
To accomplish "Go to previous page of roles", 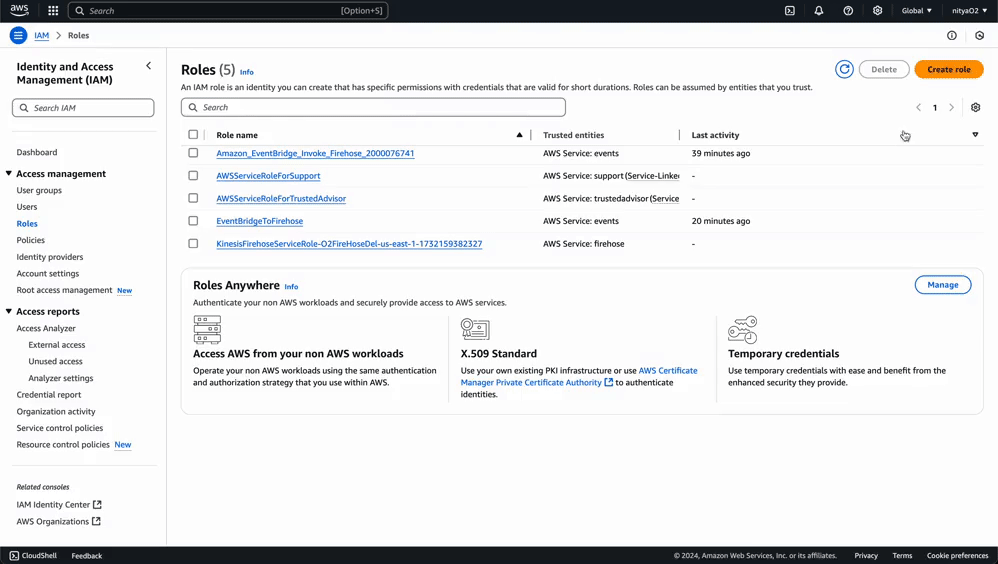I will [918, 108].
